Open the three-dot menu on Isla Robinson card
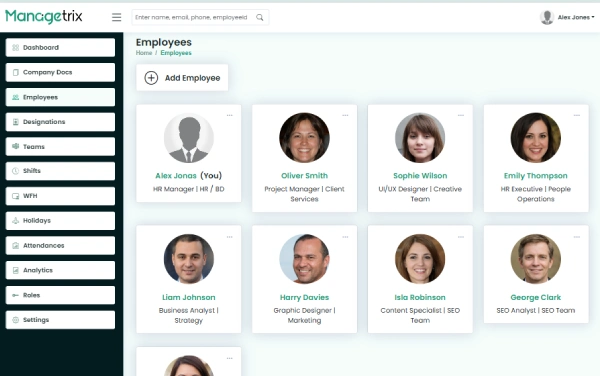The height and width of the screenshot is (376, 600). pos(461,237)
